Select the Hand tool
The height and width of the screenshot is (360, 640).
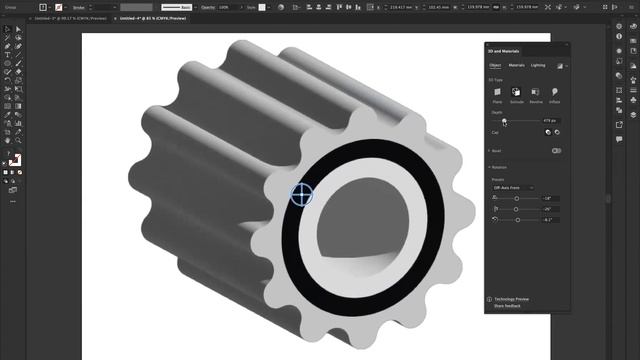[7, 140]
